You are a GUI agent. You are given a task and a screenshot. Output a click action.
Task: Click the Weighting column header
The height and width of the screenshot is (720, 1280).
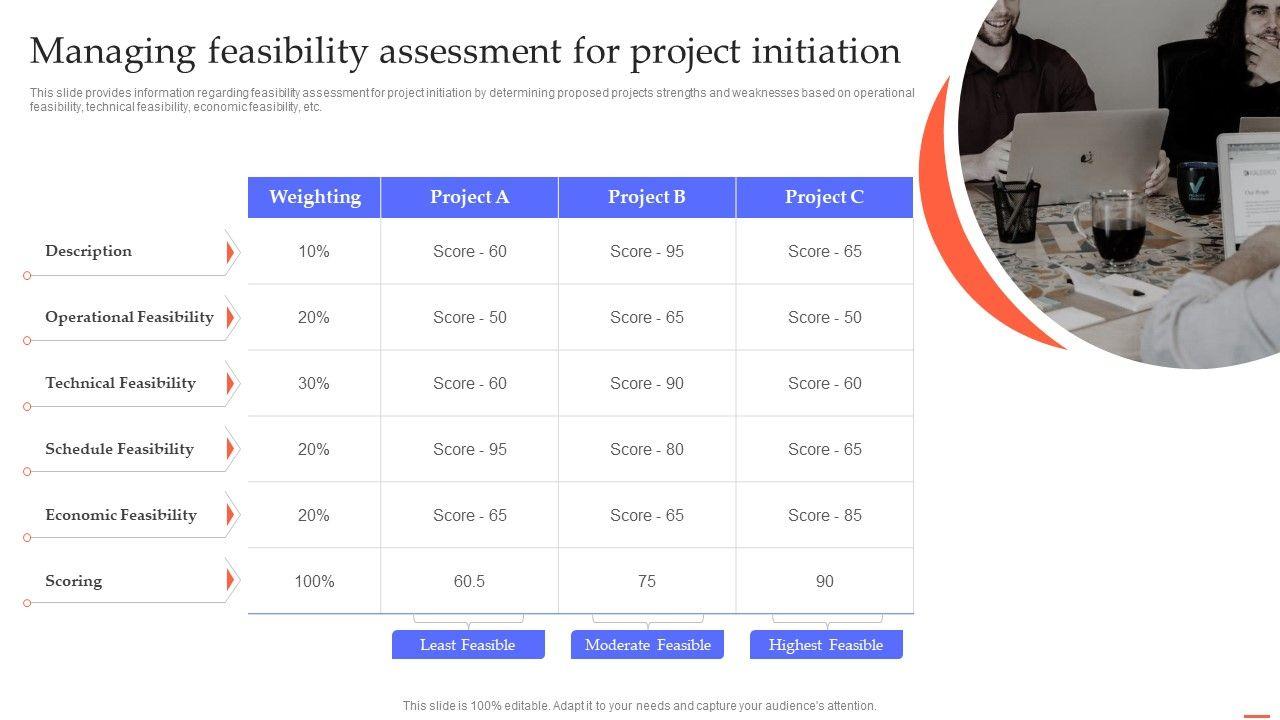314,197
